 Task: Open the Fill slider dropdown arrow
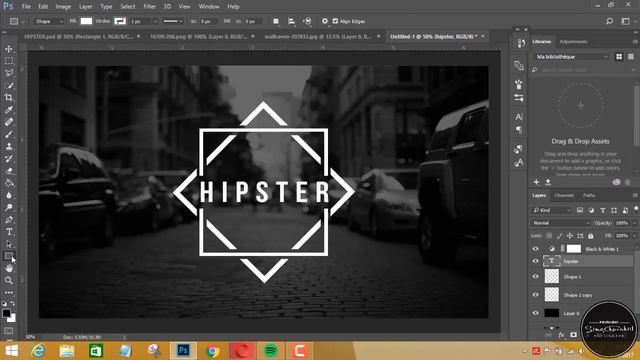[x=634, y=236]
